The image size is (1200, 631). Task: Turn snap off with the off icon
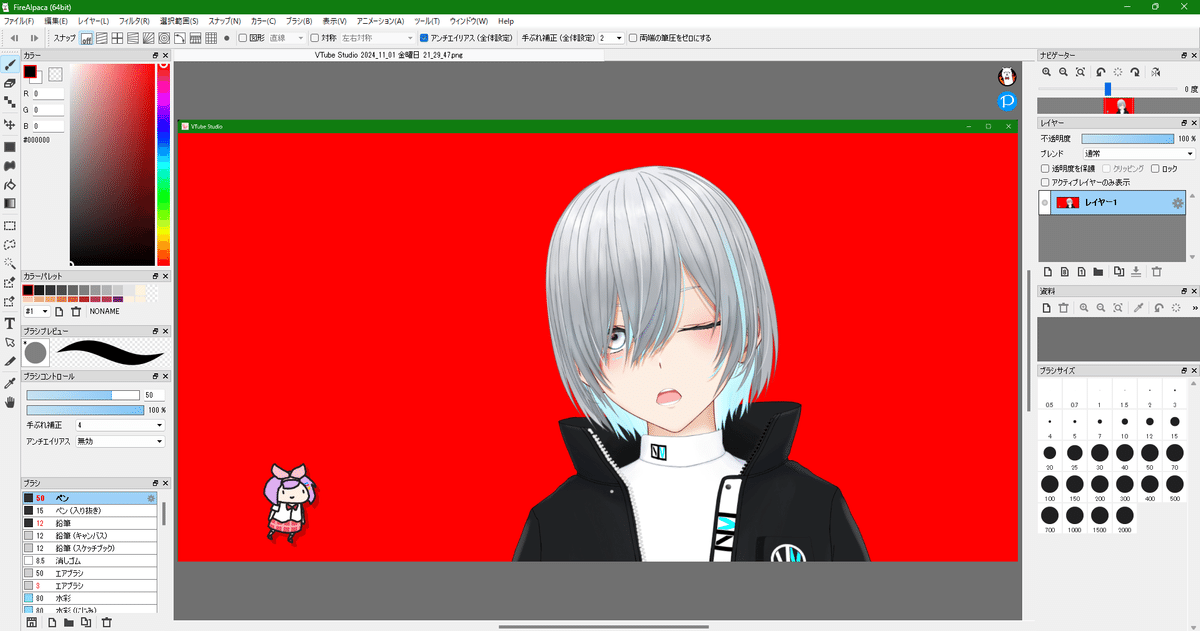point(86,38)
